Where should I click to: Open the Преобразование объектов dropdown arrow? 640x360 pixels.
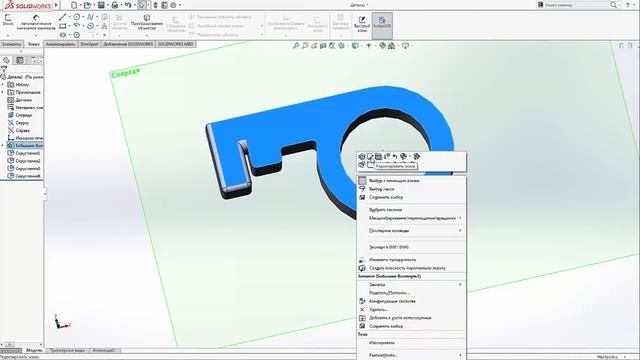point(146,36)
